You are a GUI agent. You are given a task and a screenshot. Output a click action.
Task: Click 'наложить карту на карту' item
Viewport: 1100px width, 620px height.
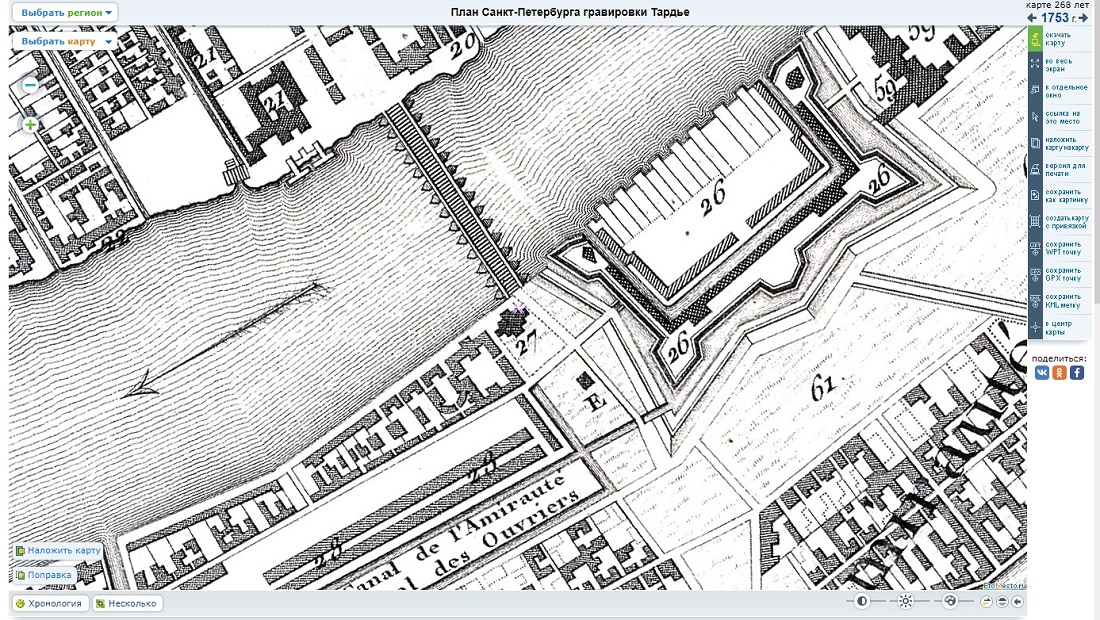click(x=1059, y=144)
